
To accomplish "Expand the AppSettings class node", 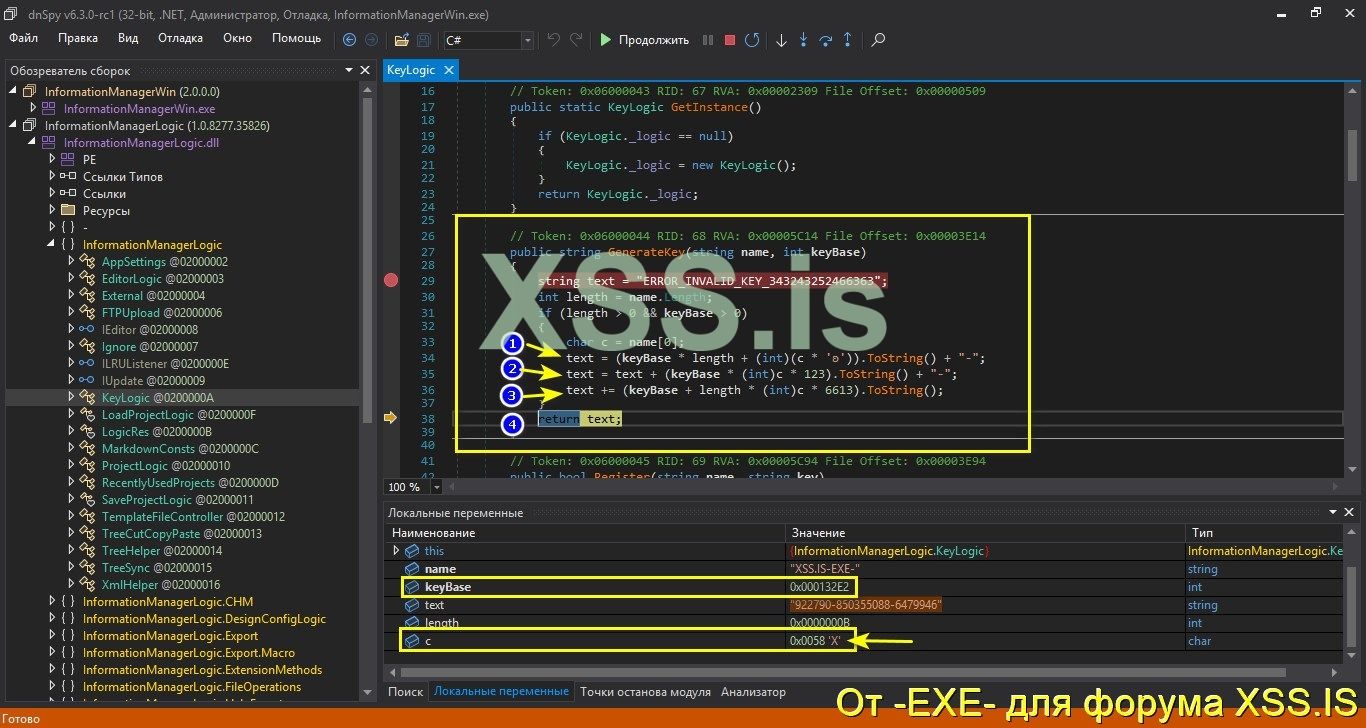I will point(71,261).
